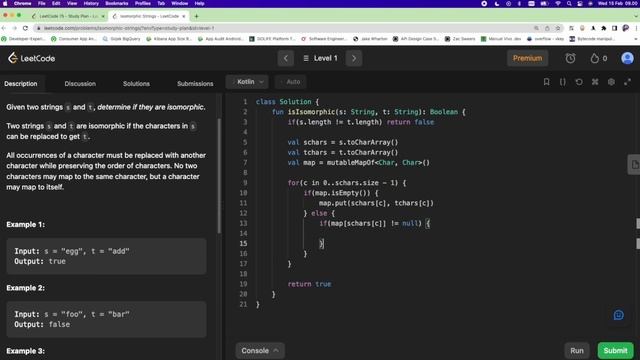
Task: Open the Software Engineer bookmark
Action: click(324, 39)
